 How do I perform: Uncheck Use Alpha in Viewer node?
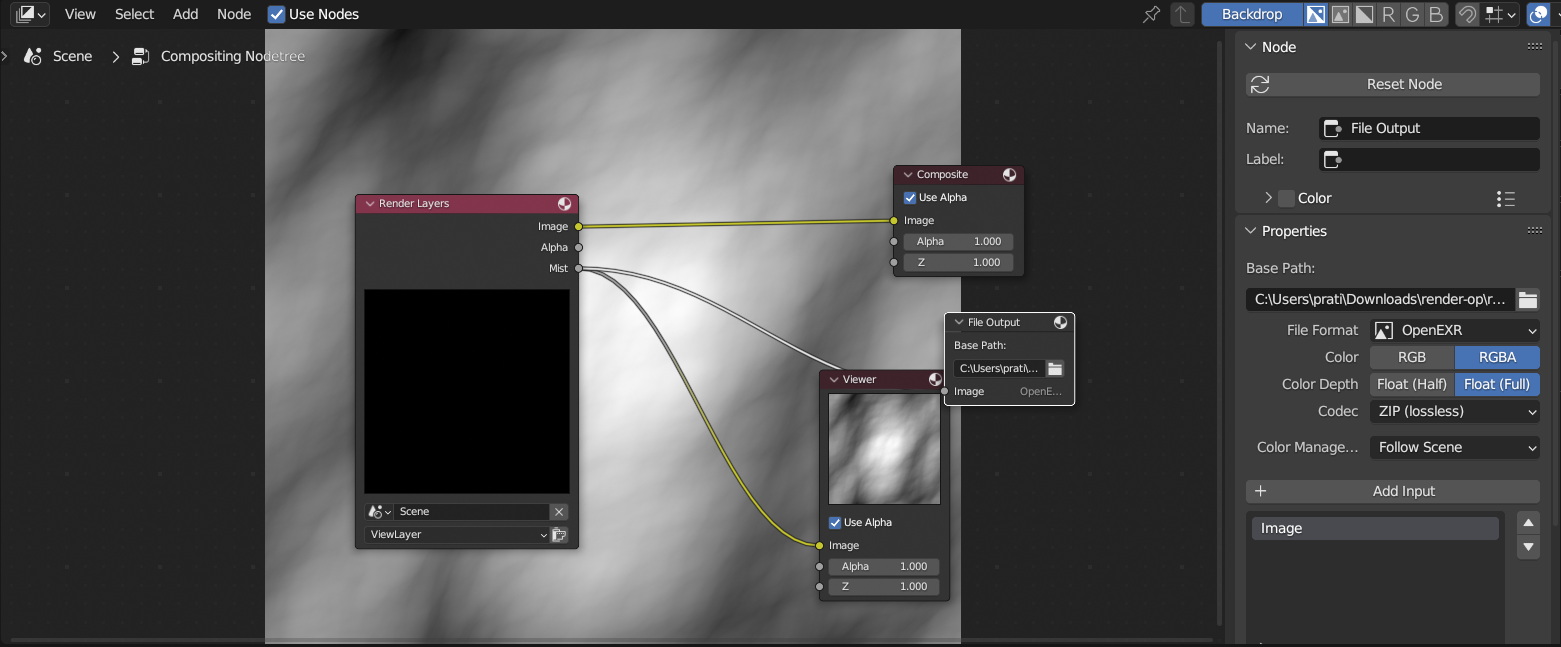click(x=835, y=522)
